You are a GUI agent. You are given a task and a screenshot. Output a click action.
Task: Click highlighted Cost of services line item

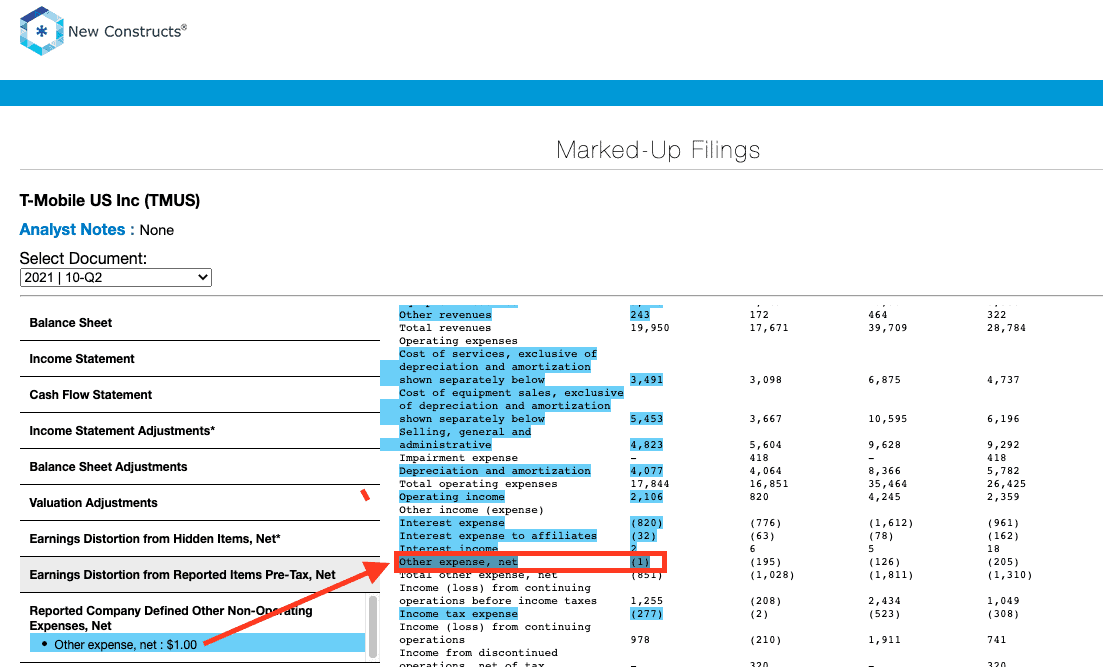[498, 367]
